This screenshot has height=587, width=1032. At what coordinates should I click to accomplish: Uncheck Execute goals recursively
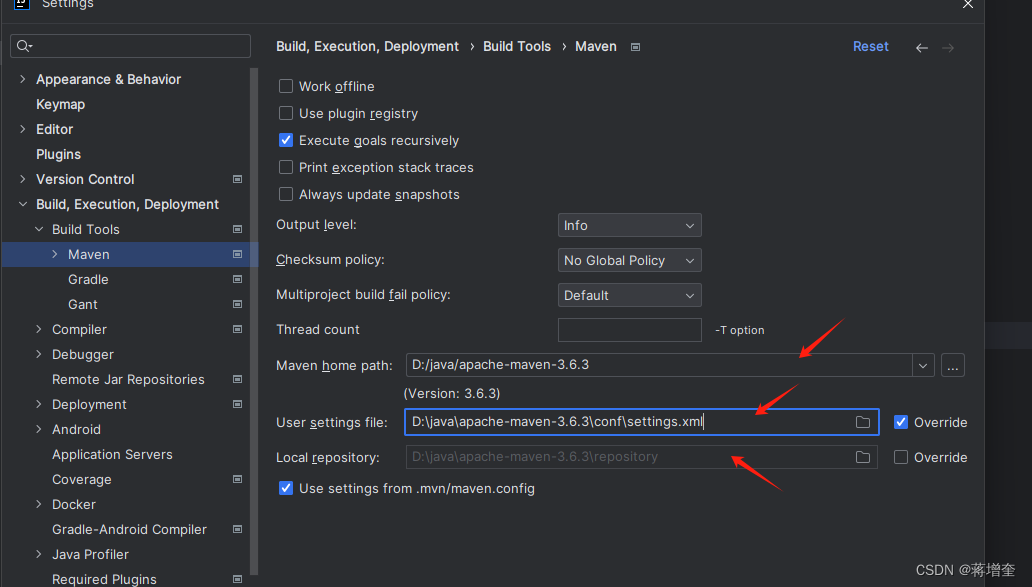pos(286,140)
